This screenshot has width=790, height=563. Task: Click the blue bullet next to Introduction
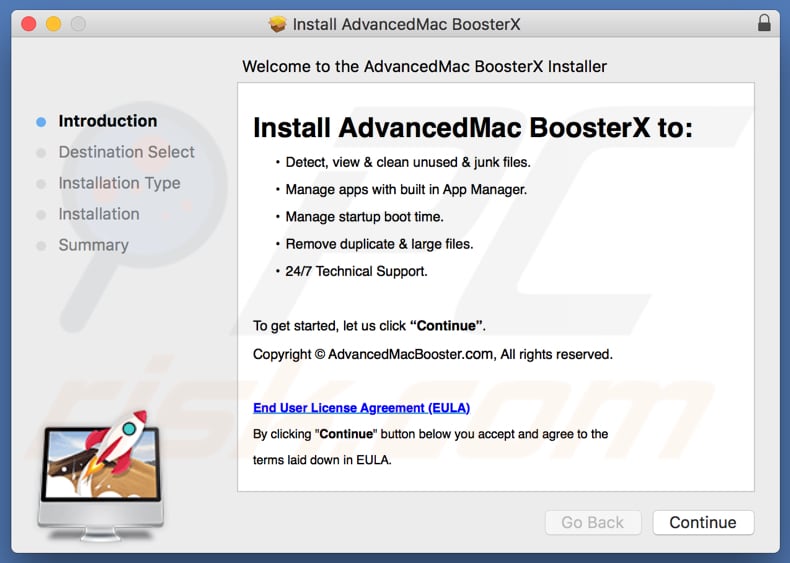[x=41, y=121]
